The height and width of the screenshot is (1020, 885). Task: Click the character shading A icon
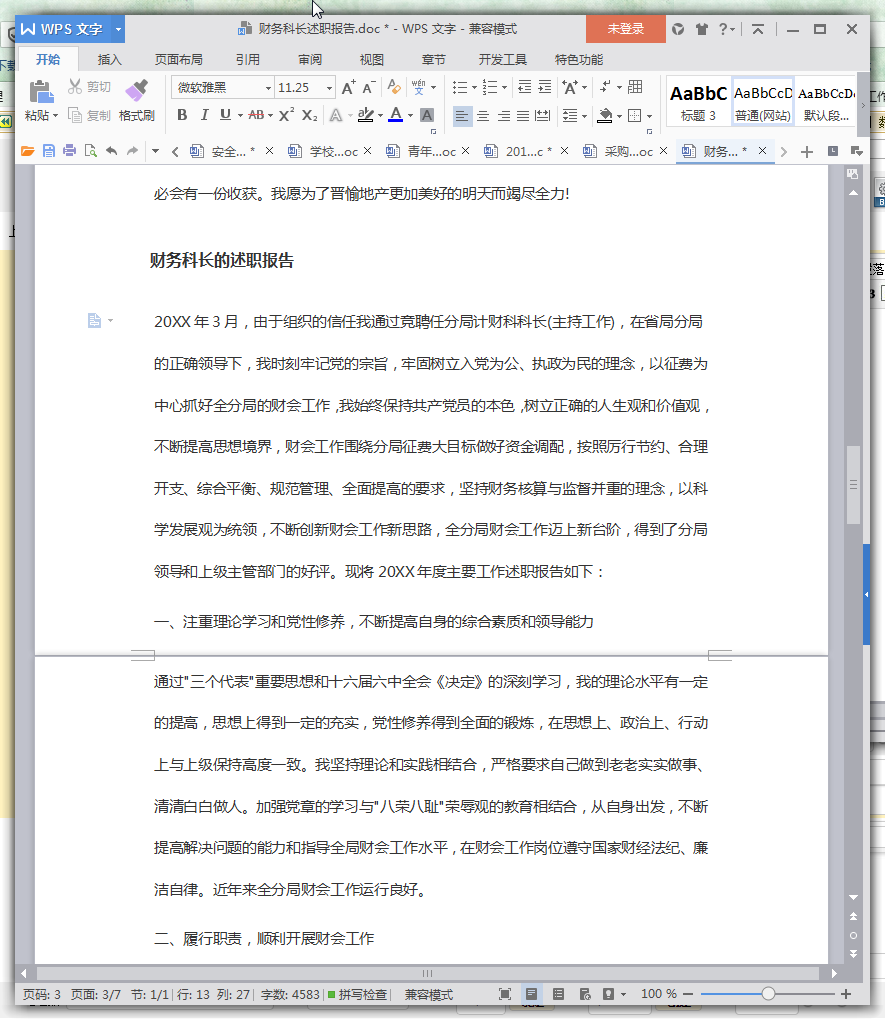(427, 116)
